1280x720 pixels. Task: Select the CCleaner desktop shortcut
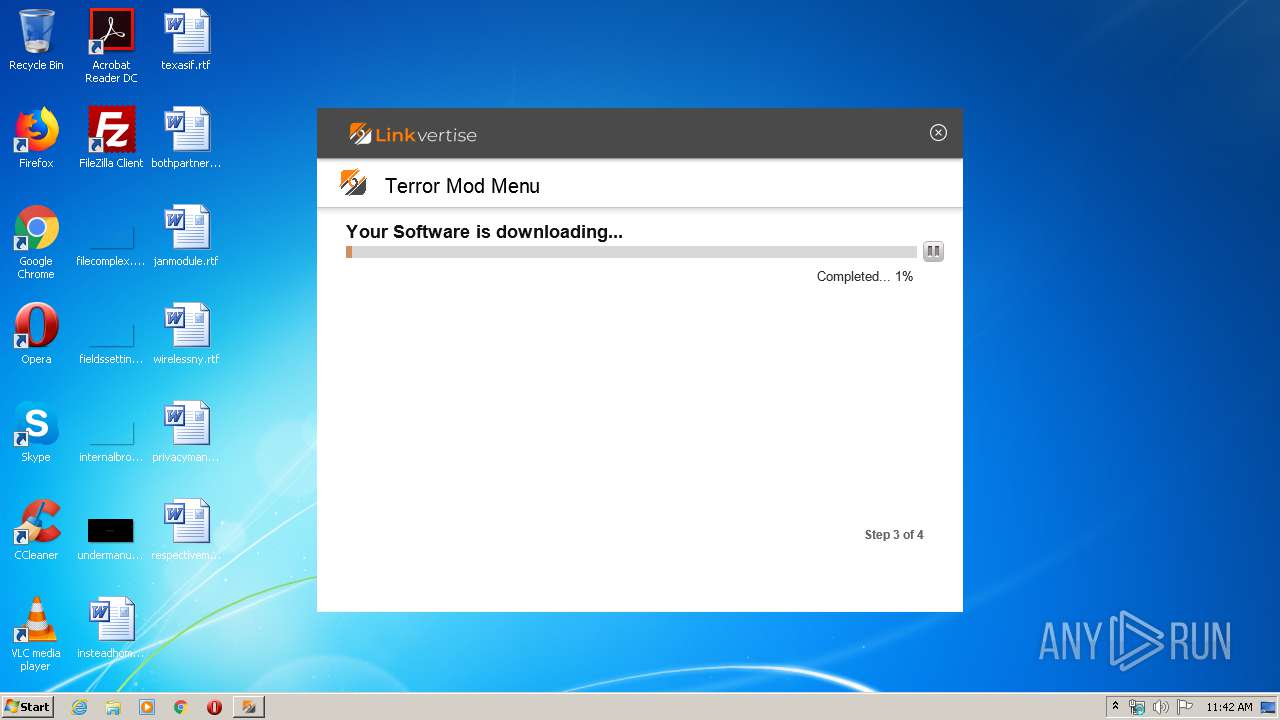(x=36, y=530)
